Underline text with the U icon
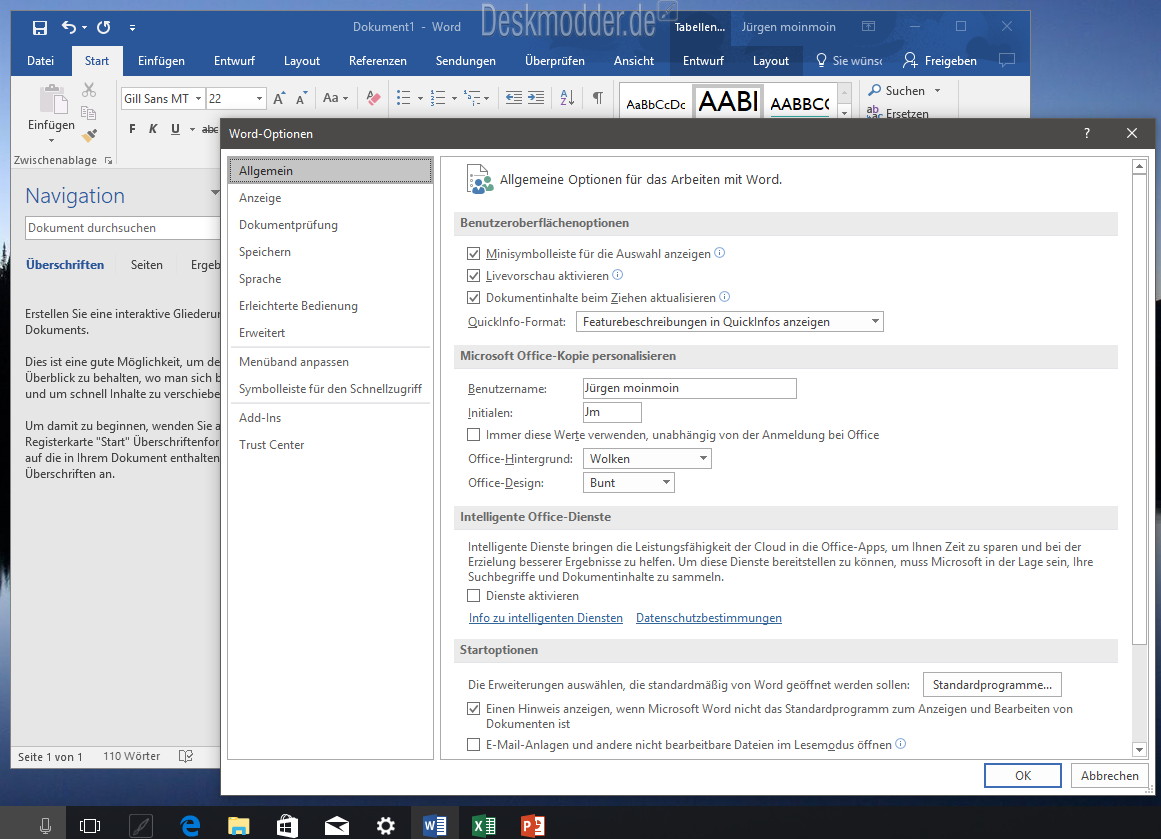Image resolution: width=1161 pixels, height=839 pixels. [x=175, y=129]
